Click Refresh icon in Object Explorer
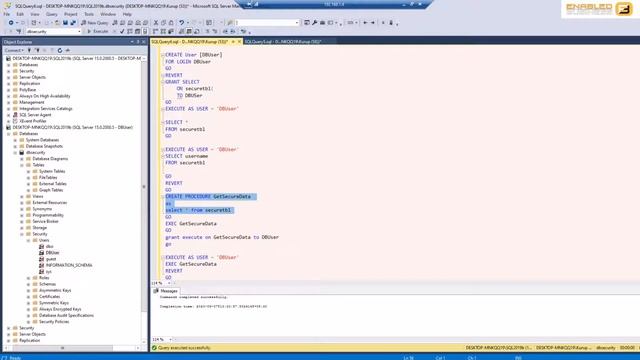The width and height of the screenshot is (640, 360). click(x=60, y=50)
